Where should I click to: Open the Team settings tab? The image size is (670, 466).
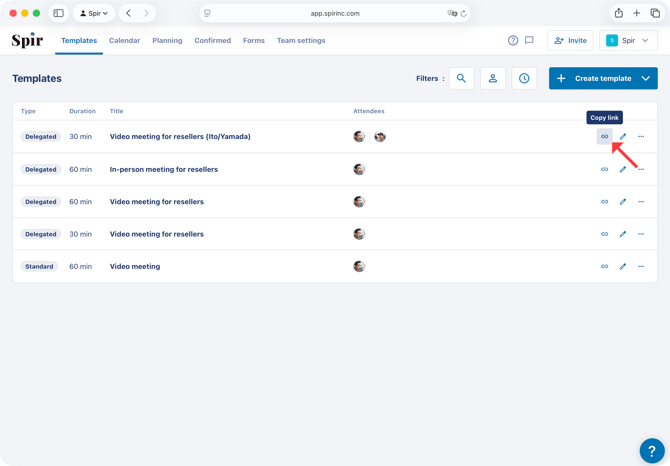click(301, 41)
